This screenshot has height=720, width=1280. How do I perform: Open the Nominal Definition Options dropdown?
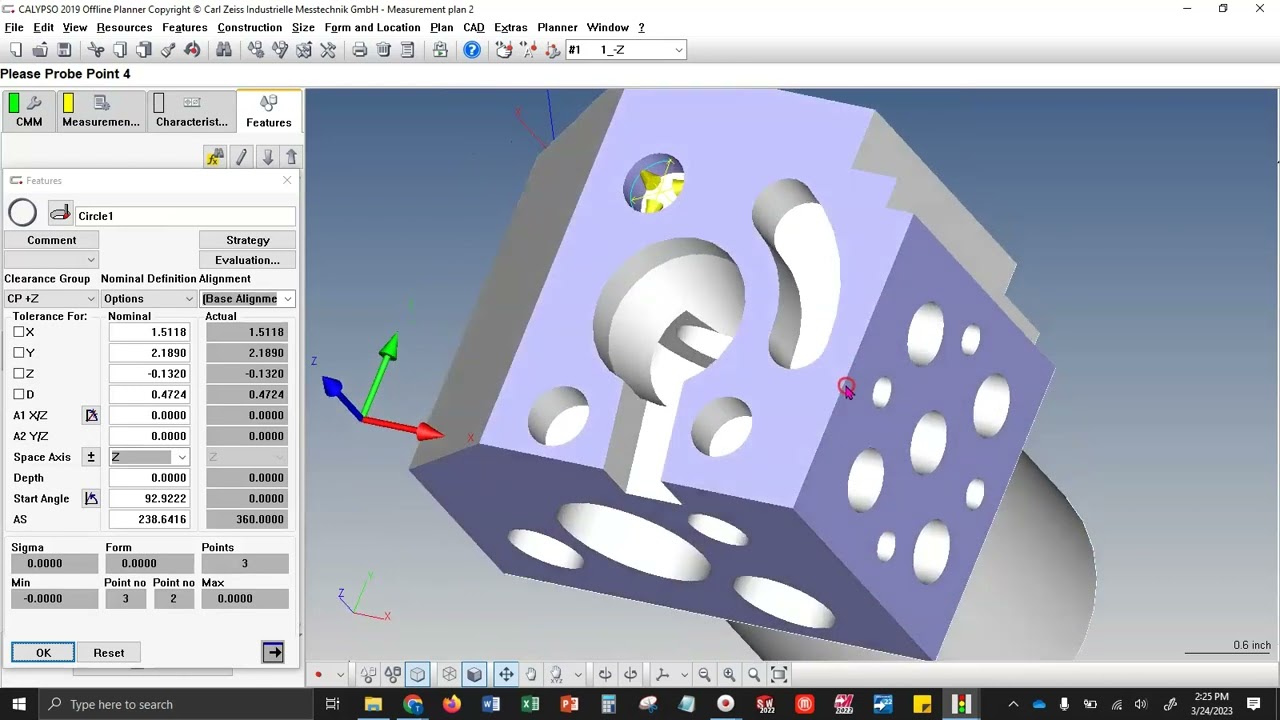[148, 299]
